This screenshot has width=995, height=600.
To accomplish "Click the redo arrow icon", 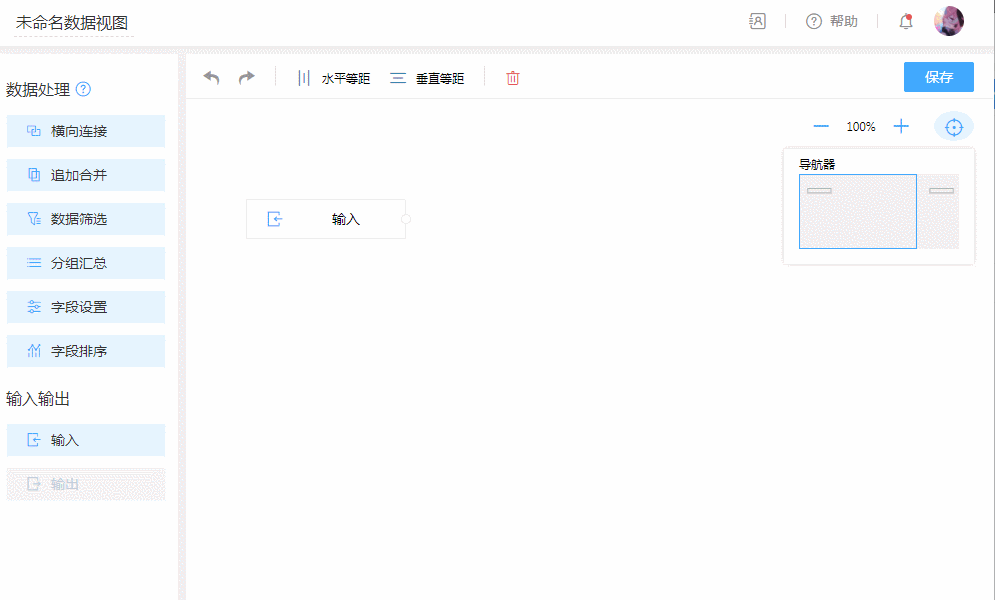I will [246, 78].
